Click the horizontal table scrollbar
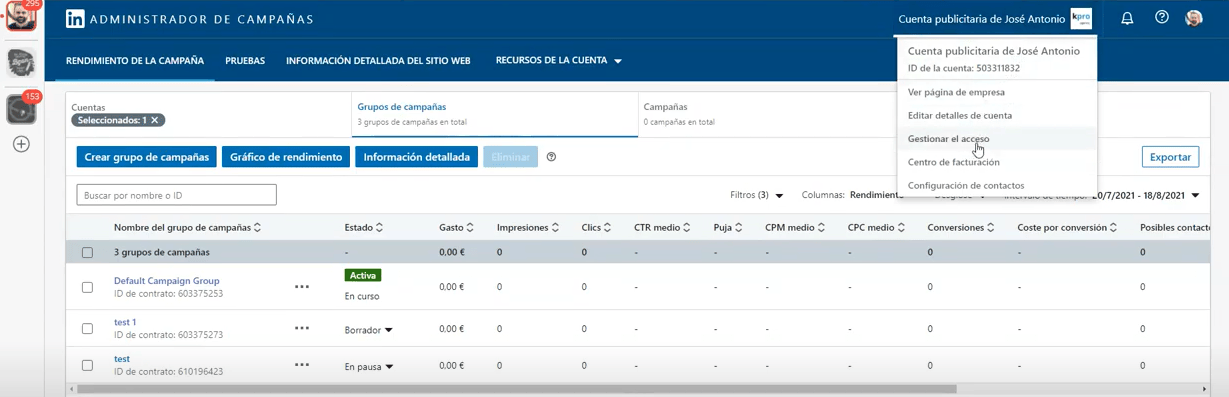 click(516, 389)
